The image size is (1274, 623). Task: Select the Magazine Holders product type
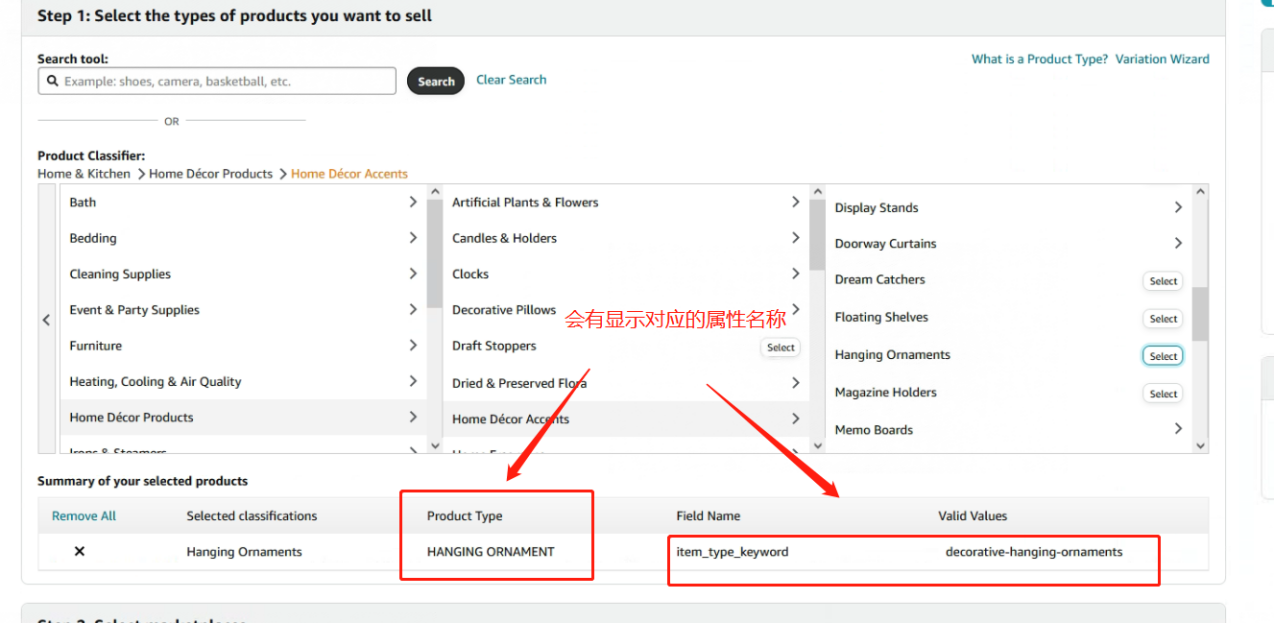[x=1163, y=394]
